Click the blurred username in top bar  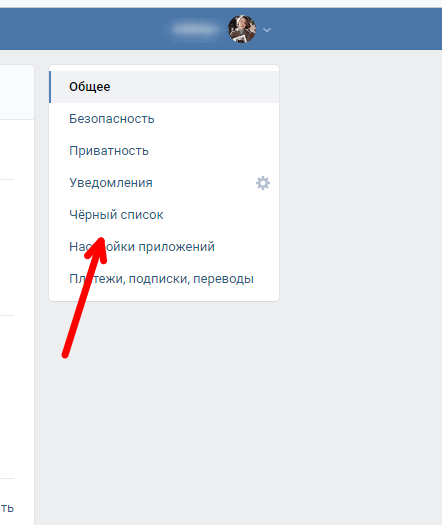(x=195, y=29)
